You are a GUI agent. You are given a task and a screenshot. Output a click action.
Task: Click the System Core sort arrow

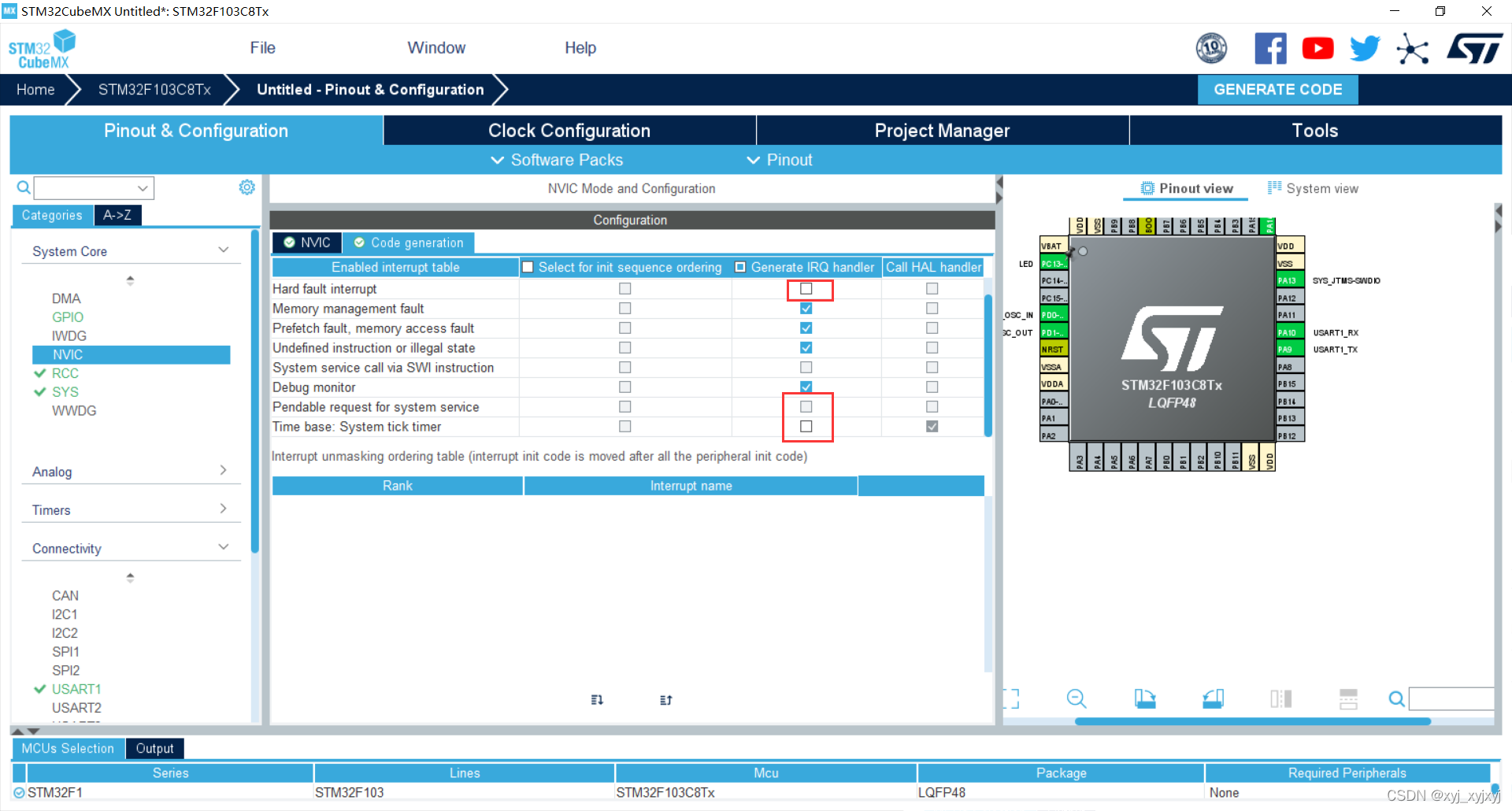pyautogui.click(x=130, y=280)
